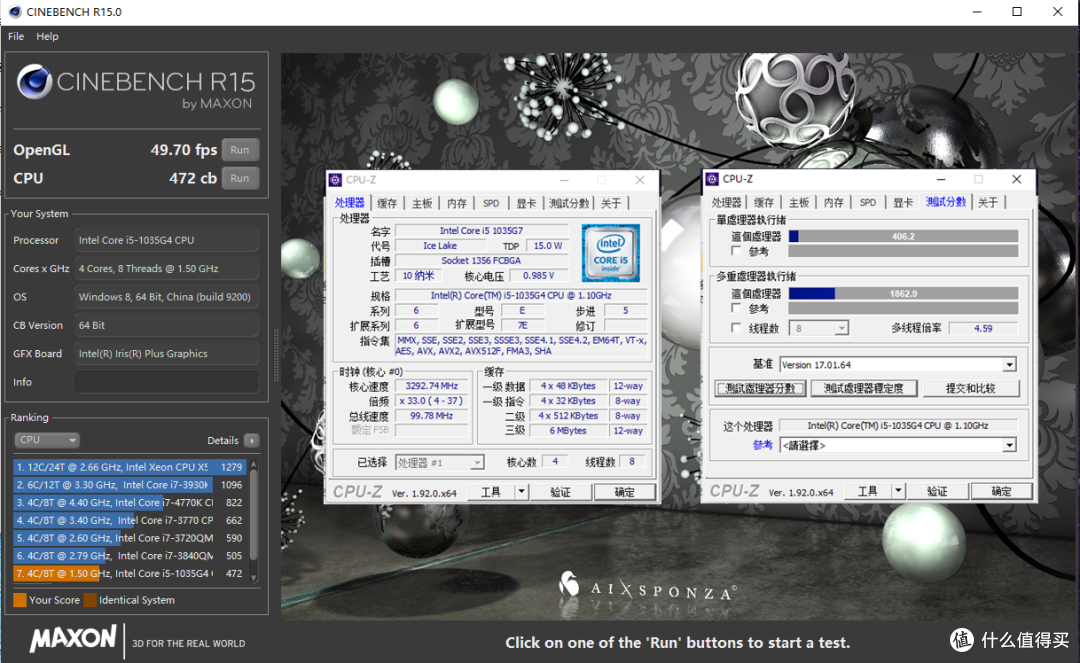Enable multi-thread 參考 checkbox

pyautogui.click(x=736, y=308)
